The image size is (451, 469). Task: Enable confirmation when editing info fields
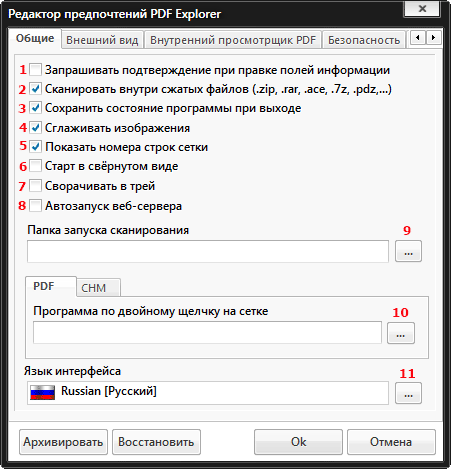[35, 70]
